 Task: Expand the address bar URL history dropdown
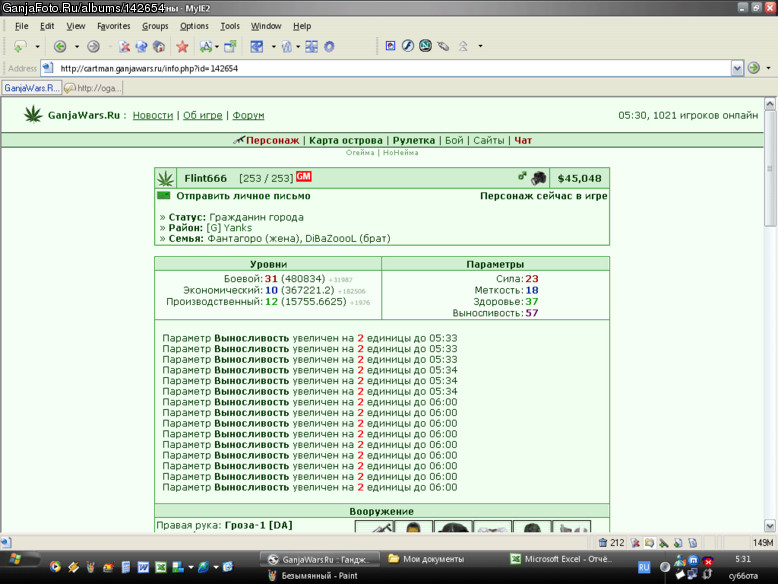coord(737,68)
